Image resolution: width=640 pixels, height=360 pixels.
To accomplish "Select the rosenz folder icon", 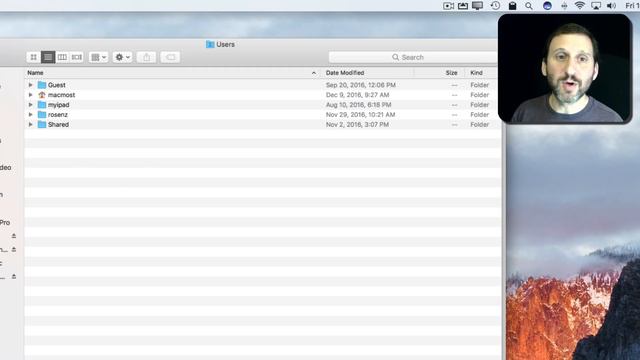I will pos(42,115).
